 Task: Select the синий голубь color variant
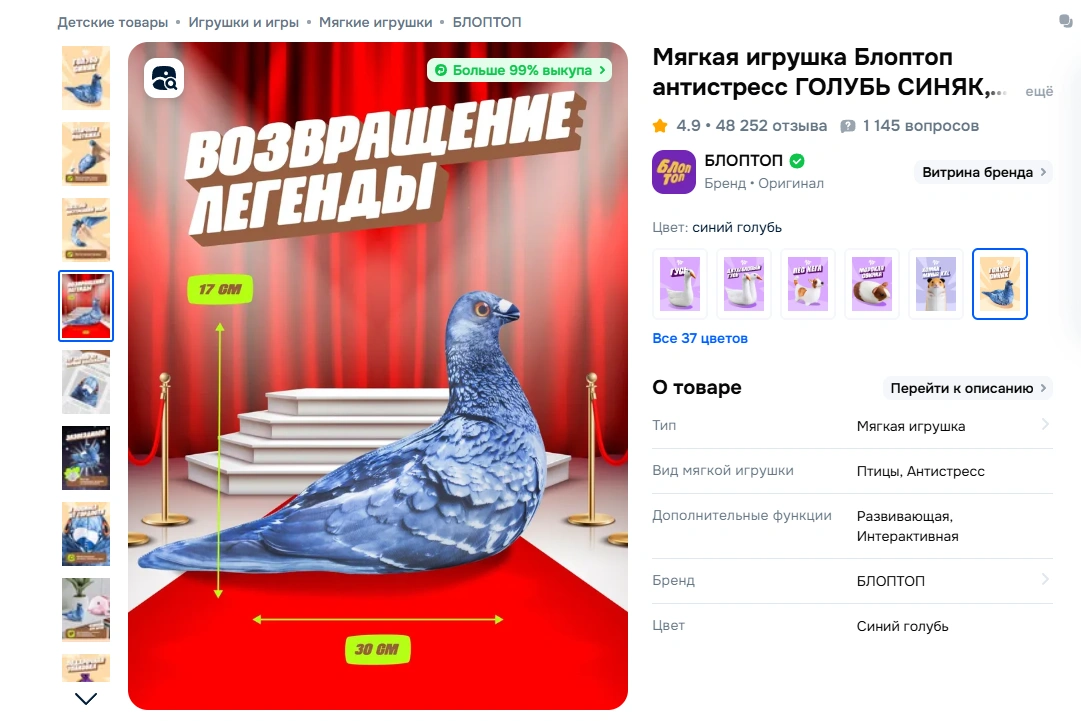[x=1000, y=283]
